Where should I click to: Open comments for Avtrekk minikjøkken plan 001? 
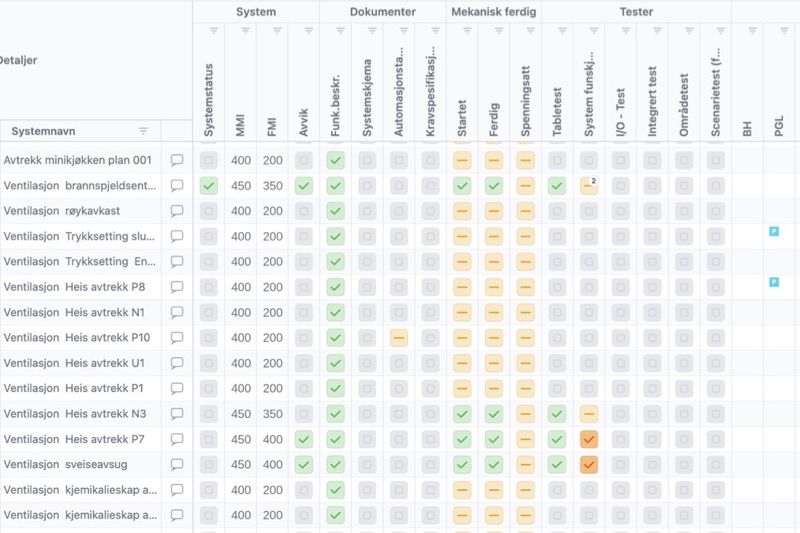[x=177, y=160]
